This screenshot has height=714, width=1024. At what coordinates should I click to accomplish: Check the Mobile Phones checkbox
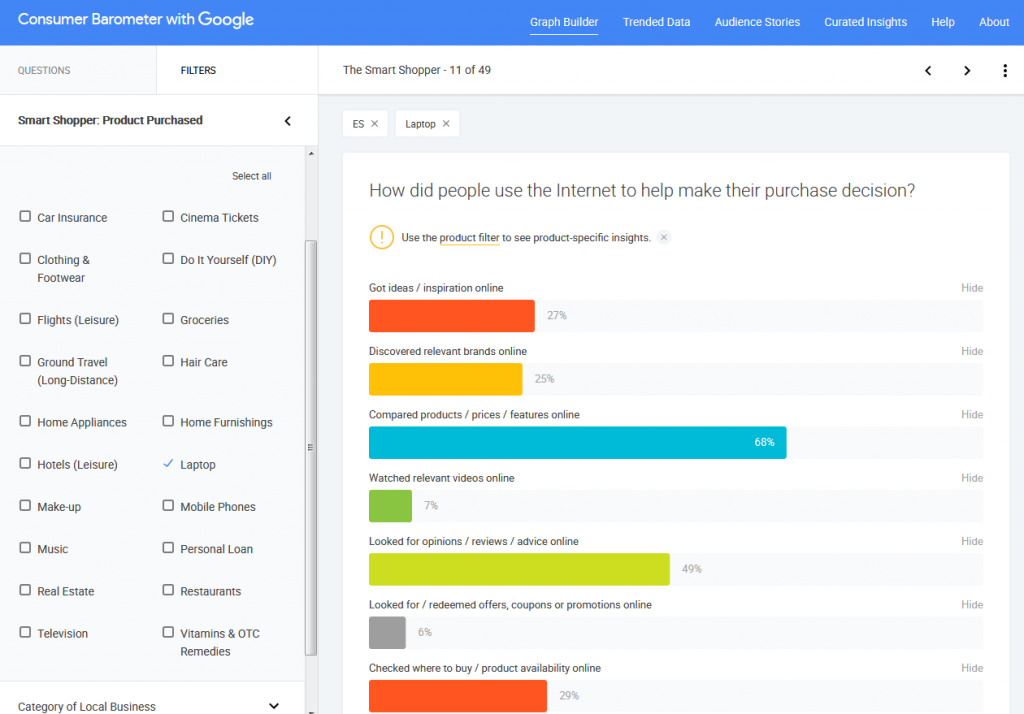point(168,506)
